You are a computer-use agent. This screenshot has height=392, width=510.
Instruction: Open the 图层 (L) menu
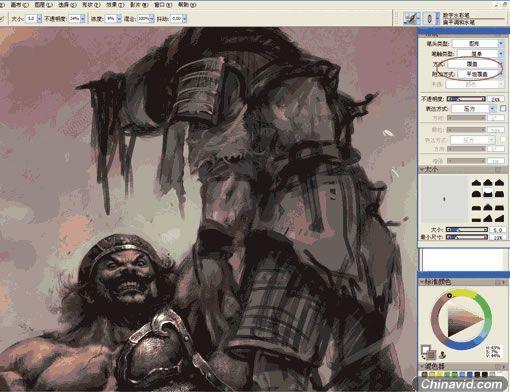click(x=43, y=5)
